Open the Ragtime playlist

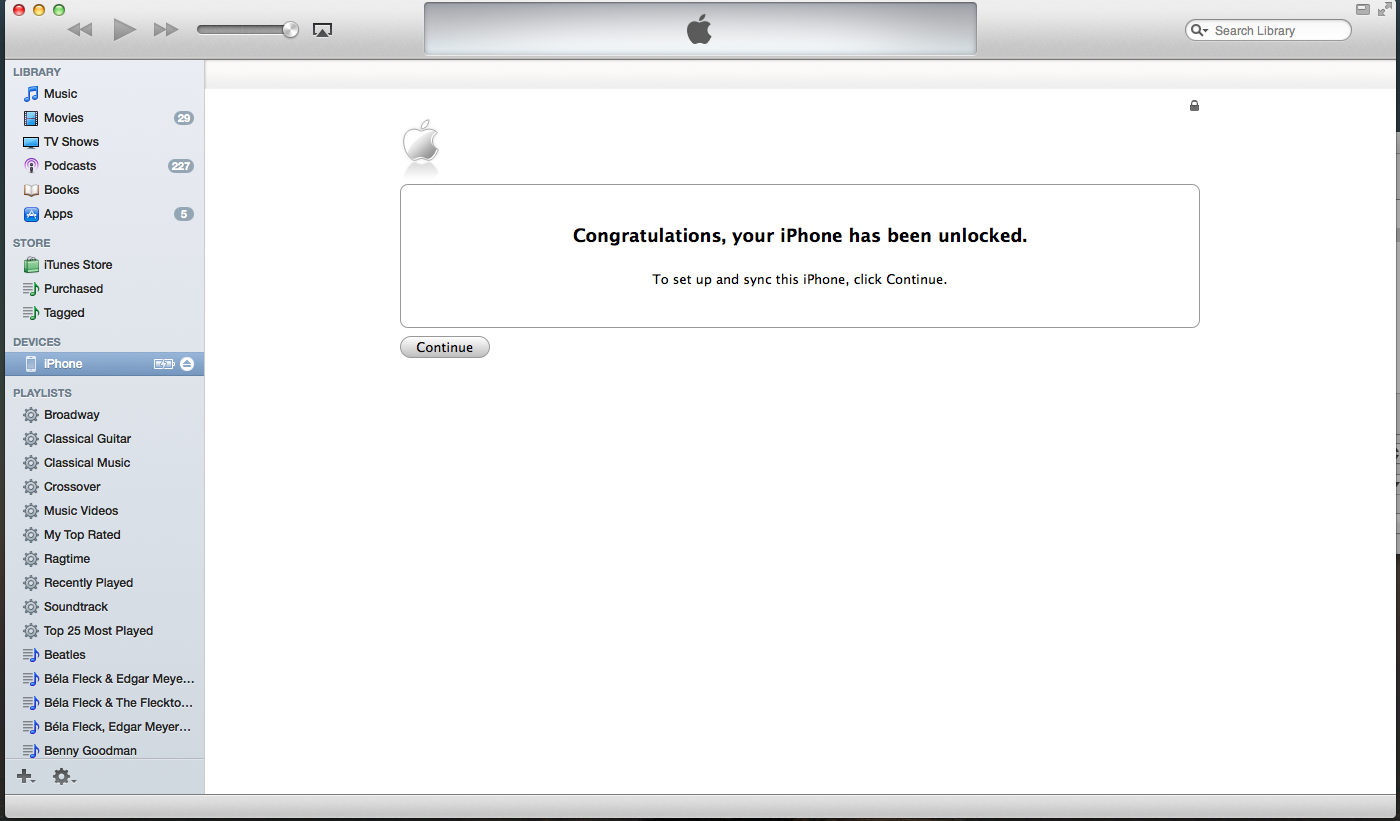(103, 559)
